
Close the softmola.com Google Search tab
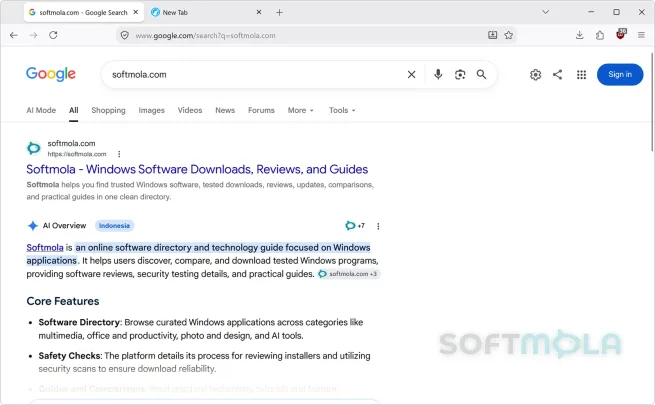coord(136,12)
